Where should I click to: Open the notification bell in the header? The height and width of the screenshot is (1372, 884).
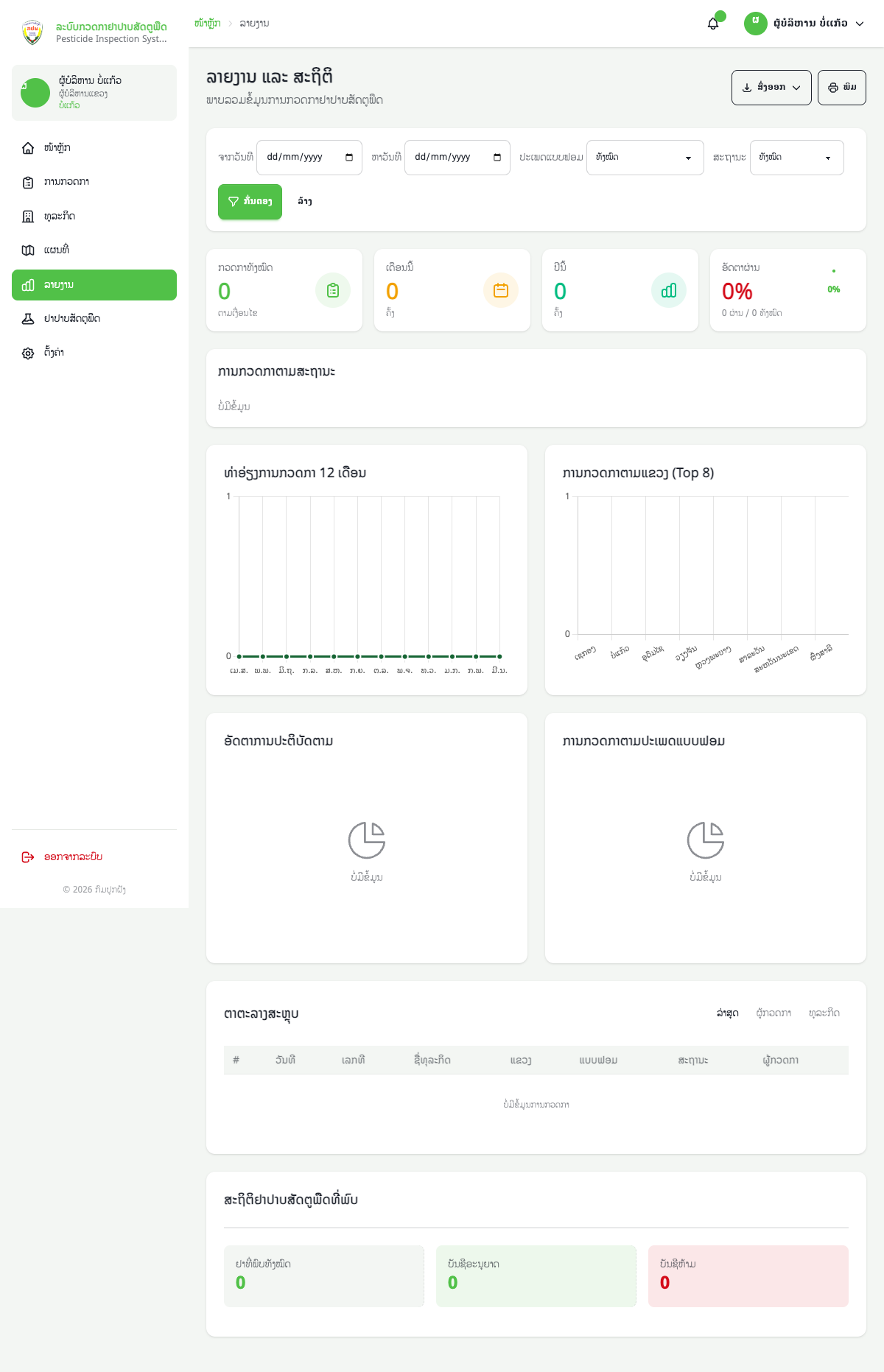pos(713,24)
